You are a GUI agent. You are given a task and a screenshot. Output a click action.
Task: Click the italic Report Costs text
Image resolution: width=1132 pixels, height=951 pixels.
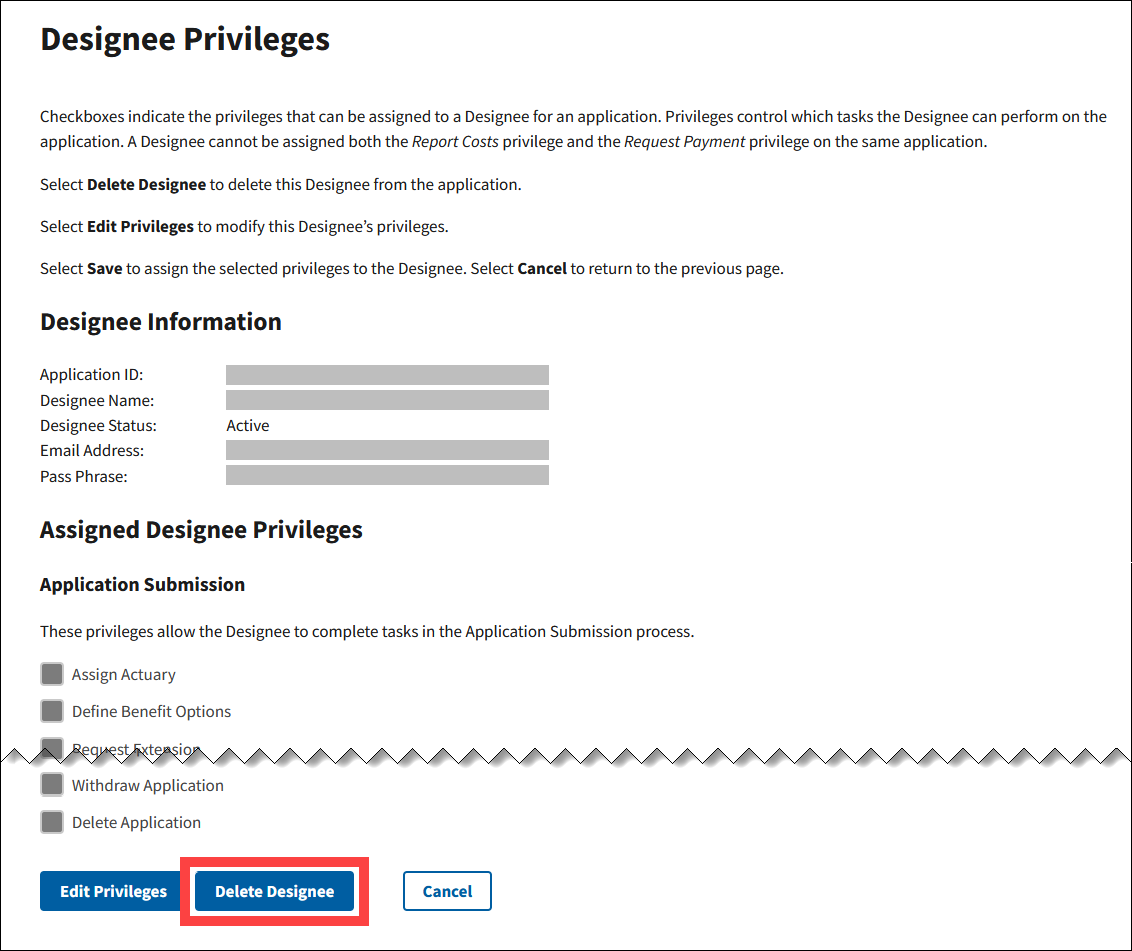(x=455, y=142)
